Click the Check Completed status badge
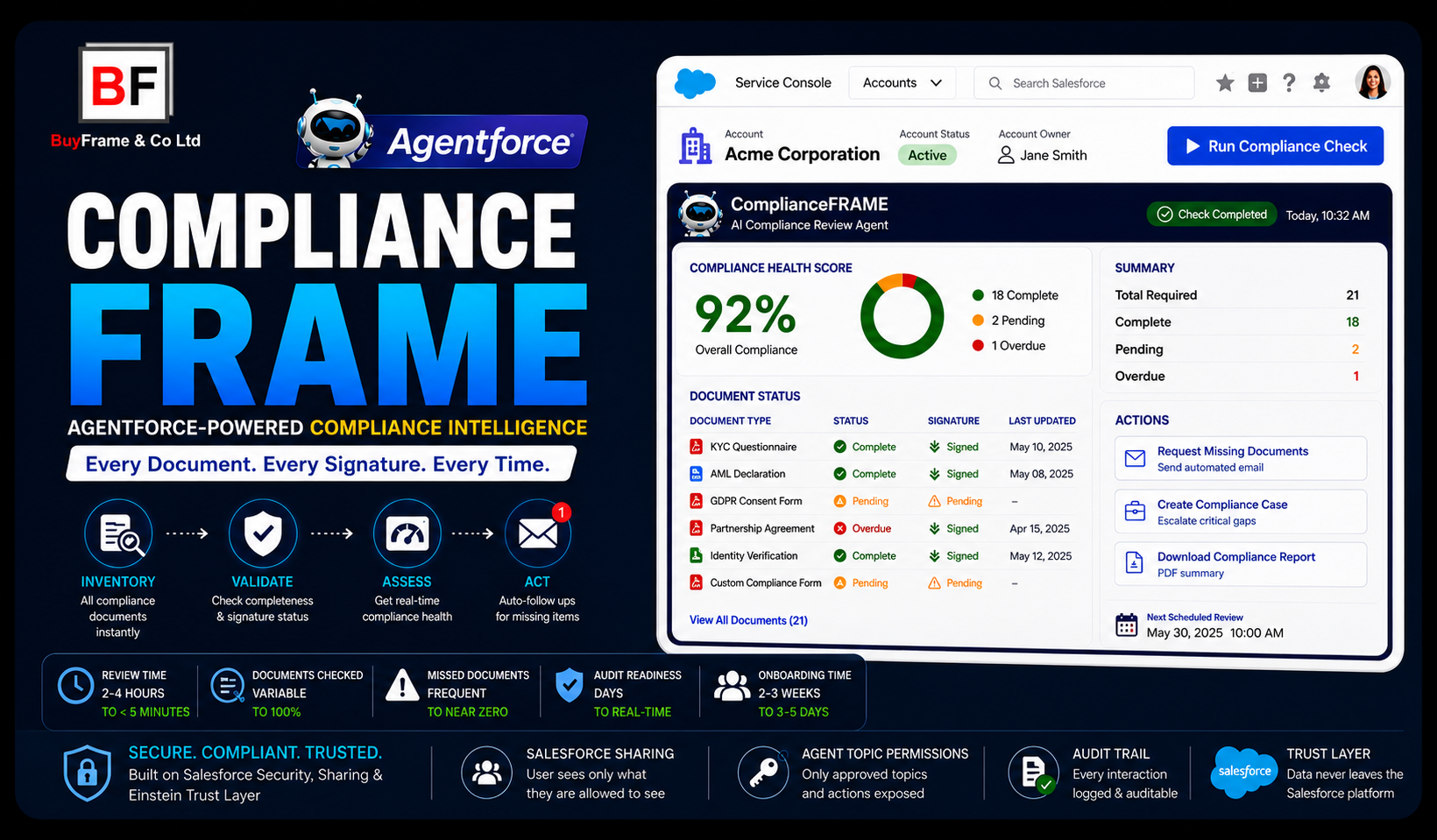Screen dimensions: 1437x840 click(x=1212, y=215)
